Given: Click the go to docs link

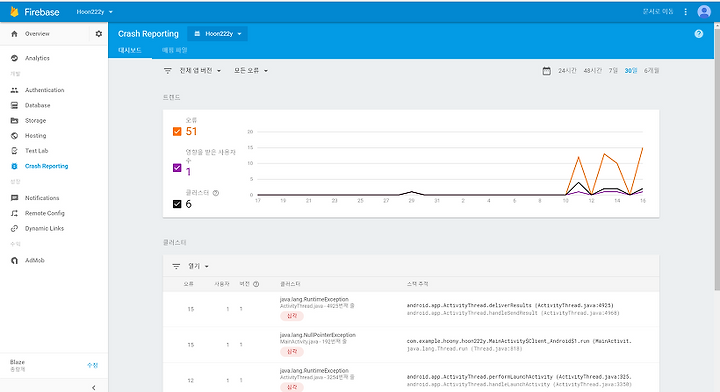Looking at the screenshot, I should pos(658,11).
